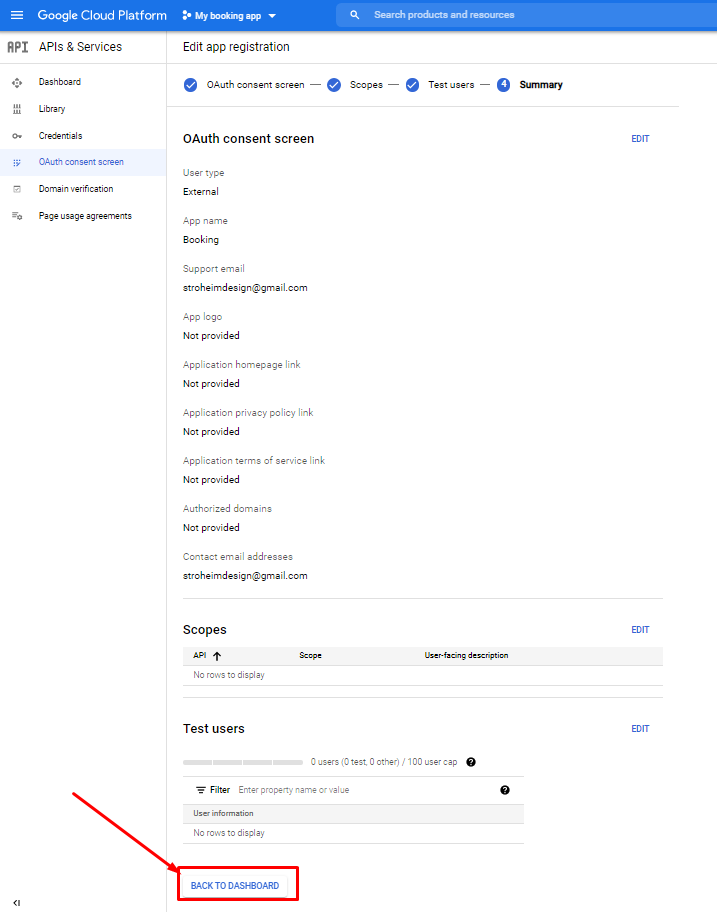Screen dimensions: 717x912
Task: Go to the Scopes step
Action: click(x=366, y=85)
